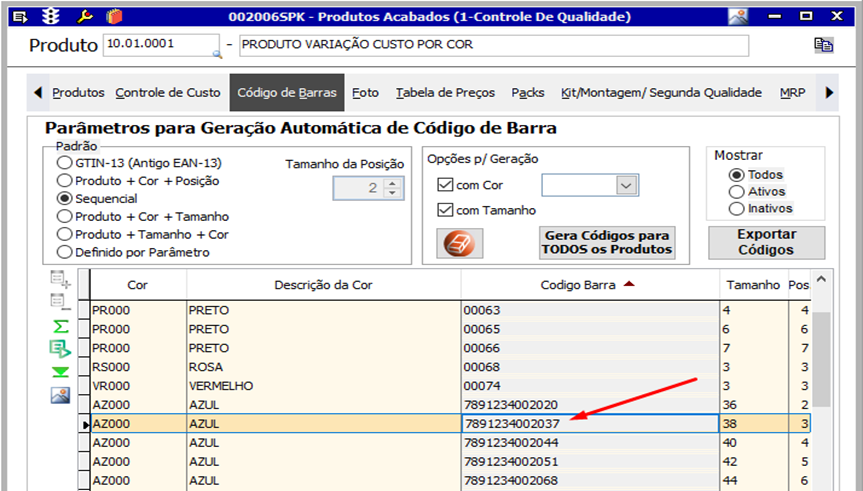863x491 pixels.
Task: Click the Tamanho da Posição value field
Action: coord(359,188)
